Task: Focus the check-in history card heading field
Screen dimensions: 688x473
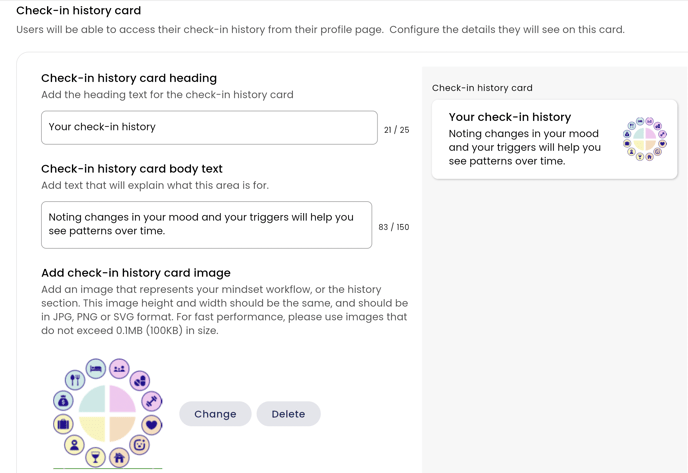Action: (209, 127)
